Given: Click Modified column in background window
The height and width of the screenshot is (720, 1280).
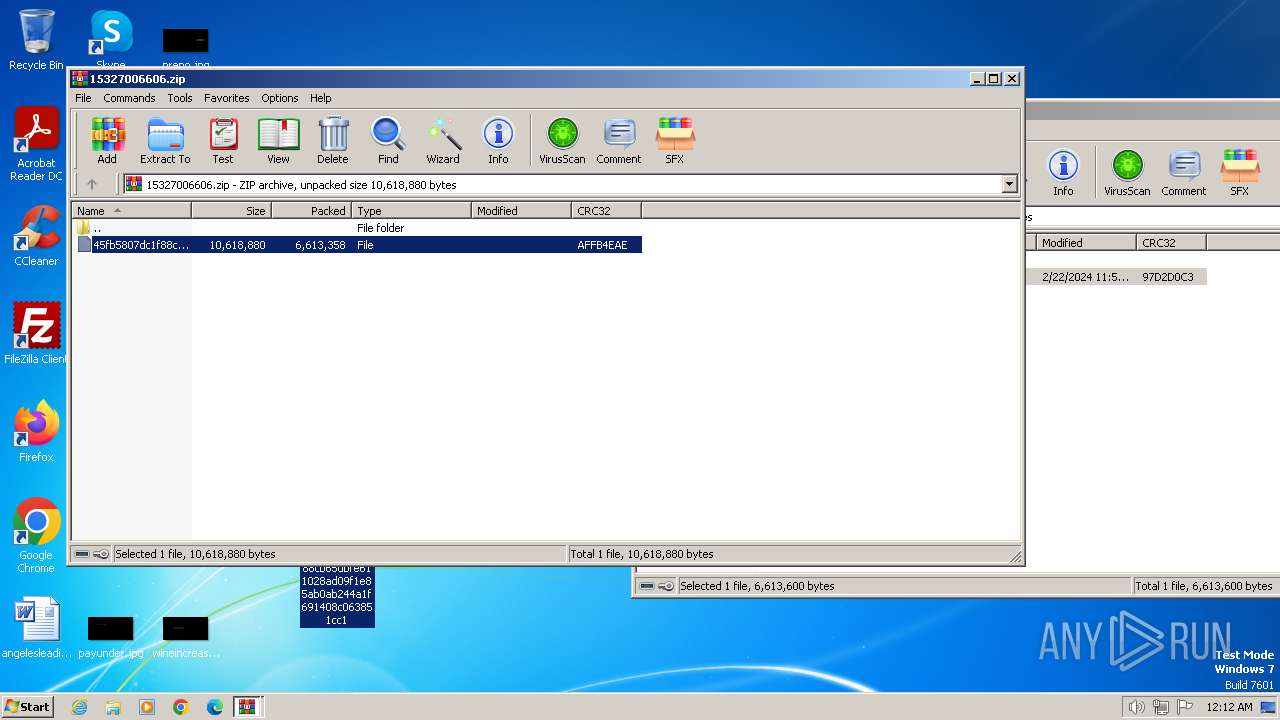Looking at the screenshot, I should [x=1086, y=243].
